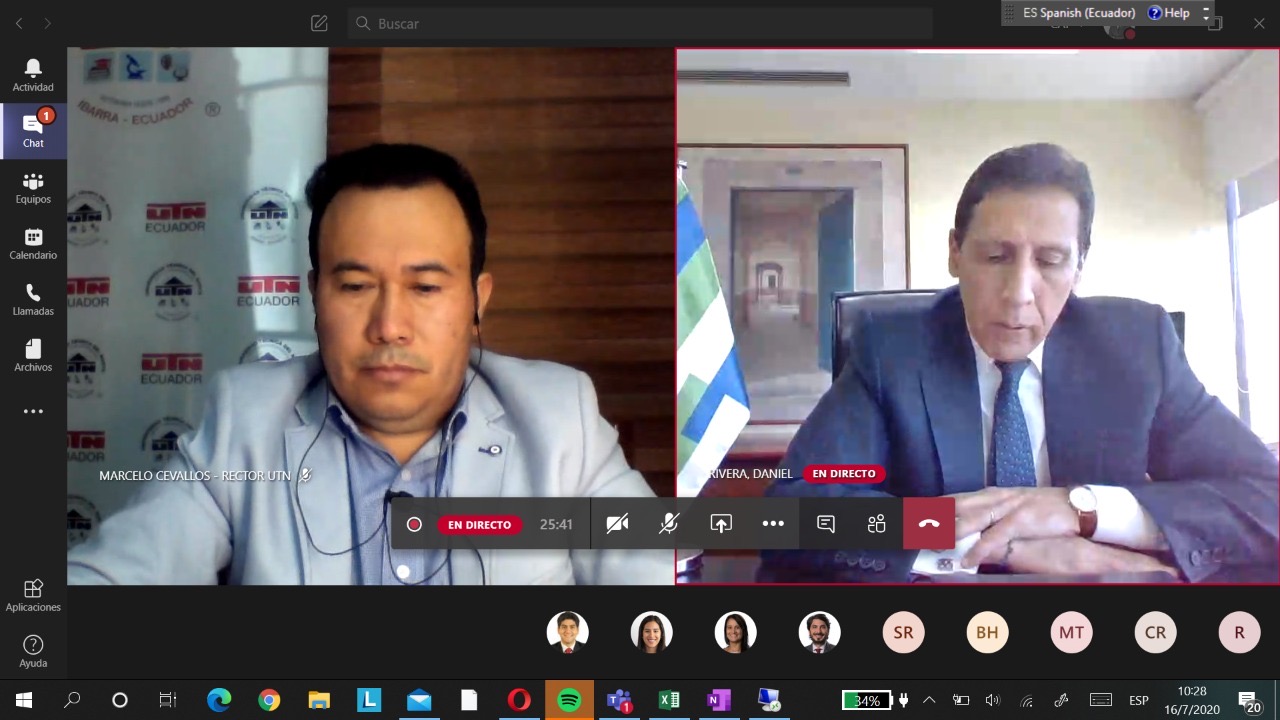Click the Buscar search box

[640, 23]
